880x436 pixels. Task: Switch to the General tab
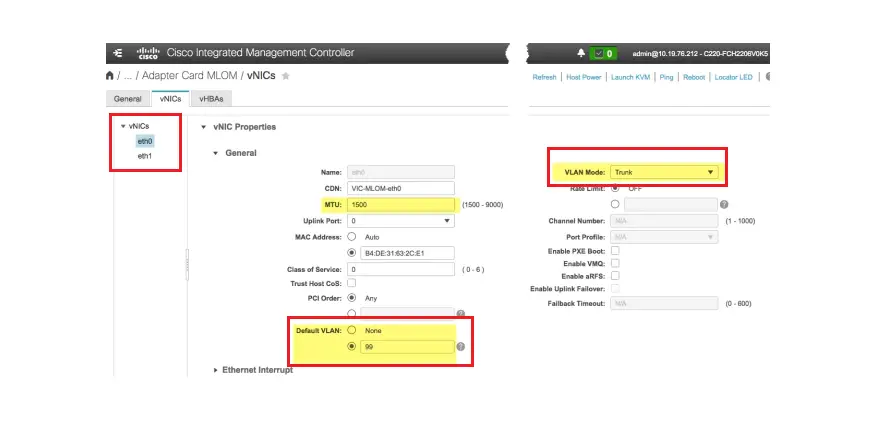(x=127, y=99)
